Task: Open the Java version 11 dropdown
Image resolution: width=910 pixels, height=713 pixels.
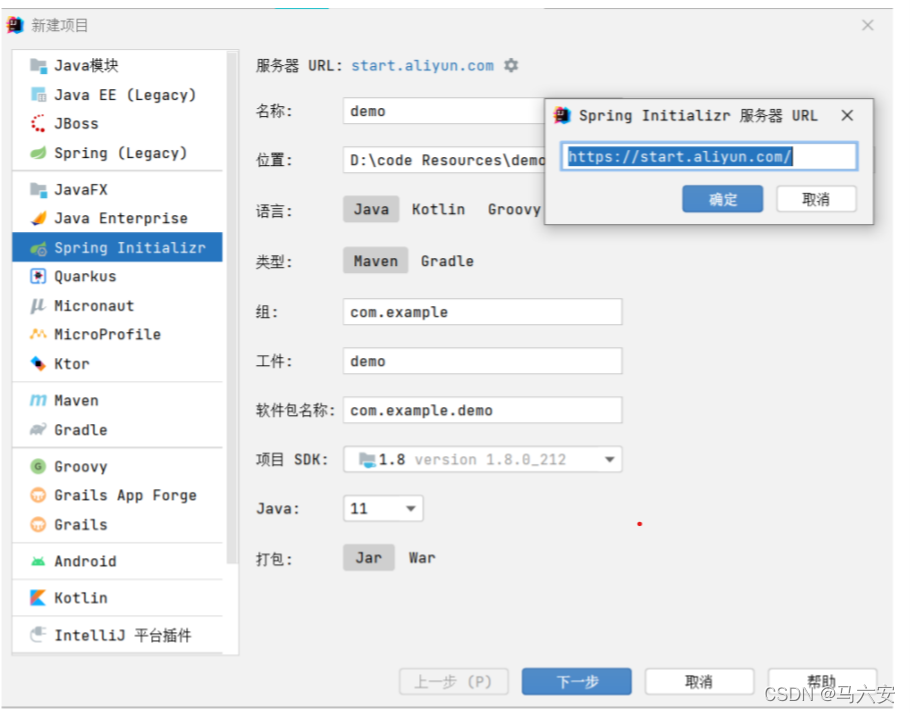Action: [x=383, y=509]
